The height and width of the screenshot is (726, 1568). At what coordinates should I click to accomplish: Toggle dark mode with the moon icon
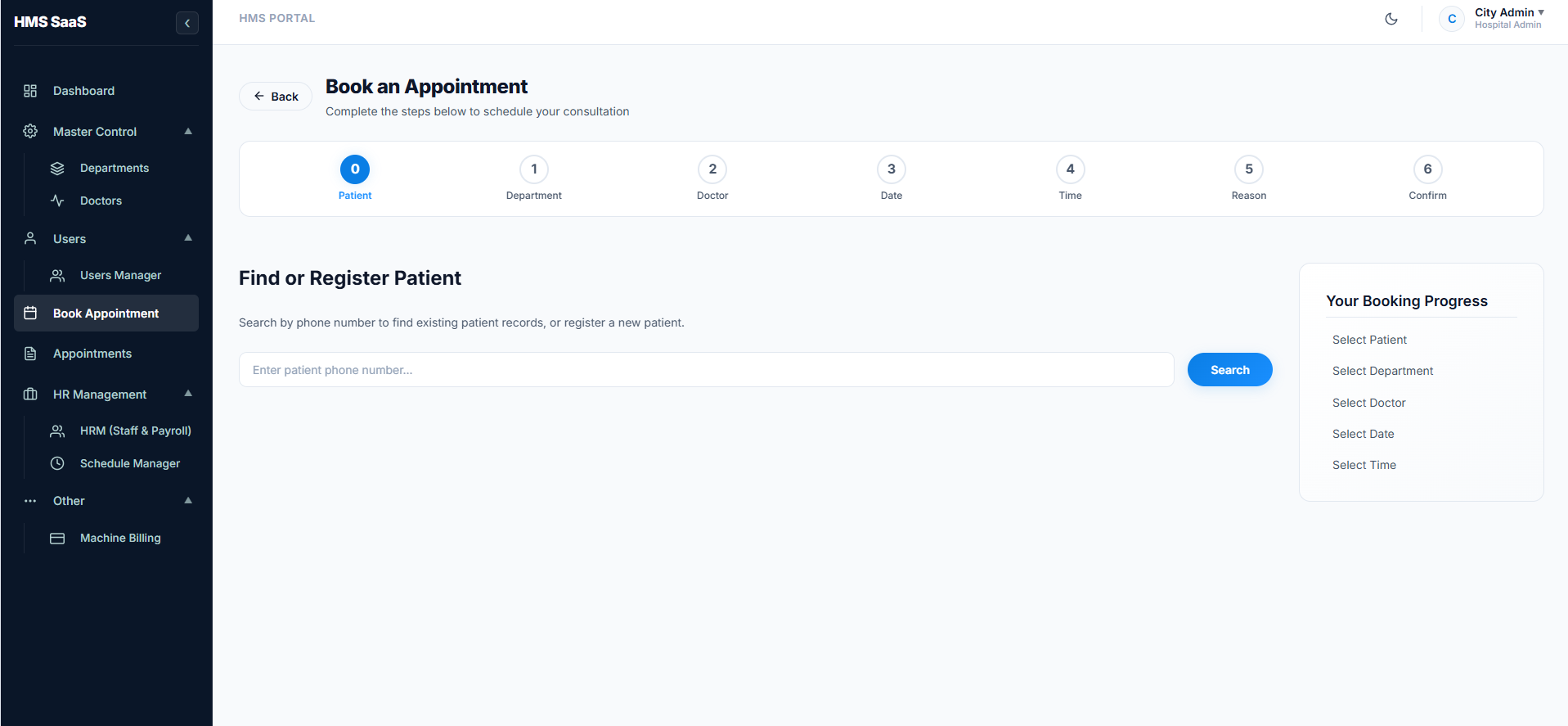1391,19
